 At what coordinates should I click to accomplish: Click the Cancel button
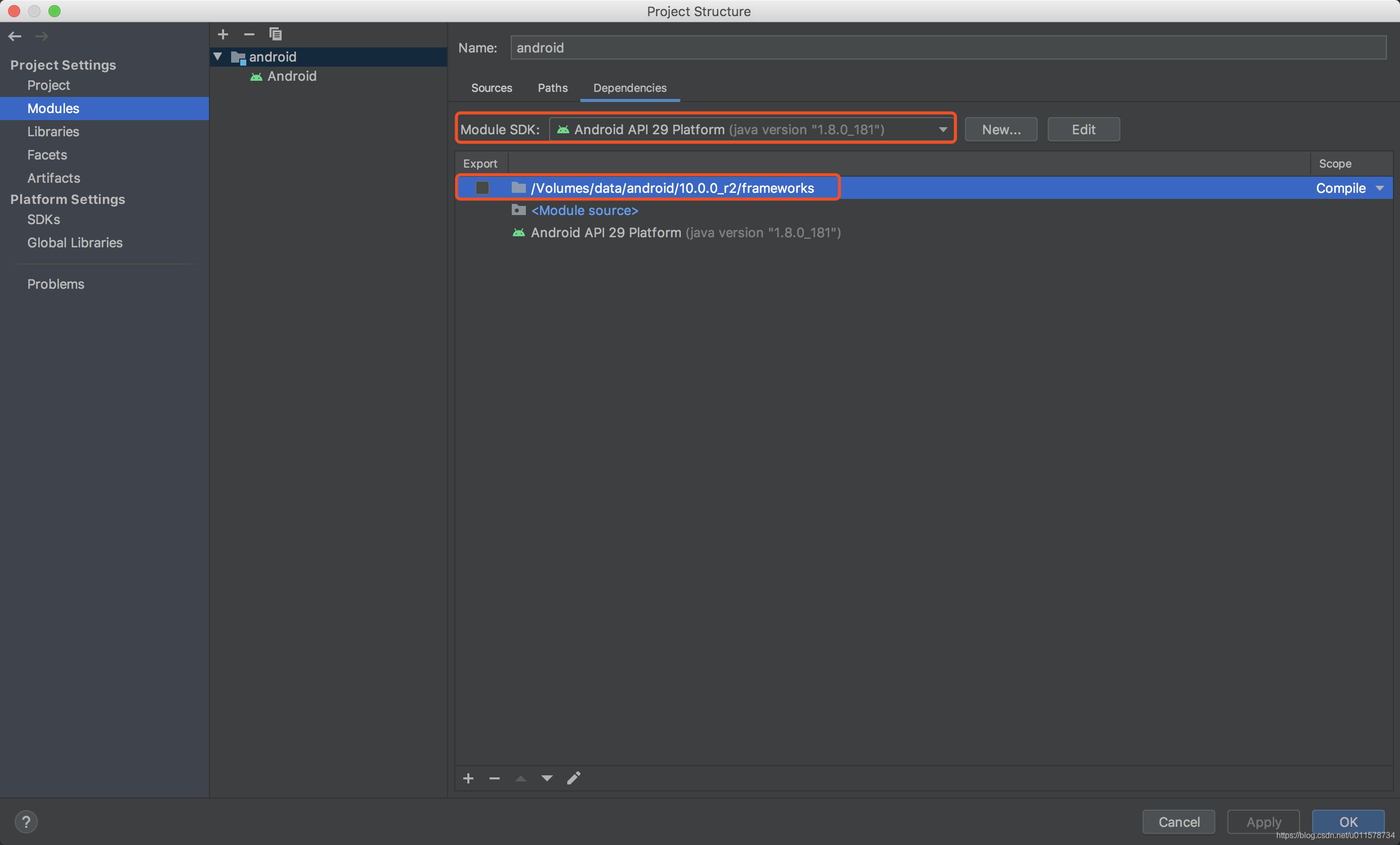click(x=1179, y=822)
